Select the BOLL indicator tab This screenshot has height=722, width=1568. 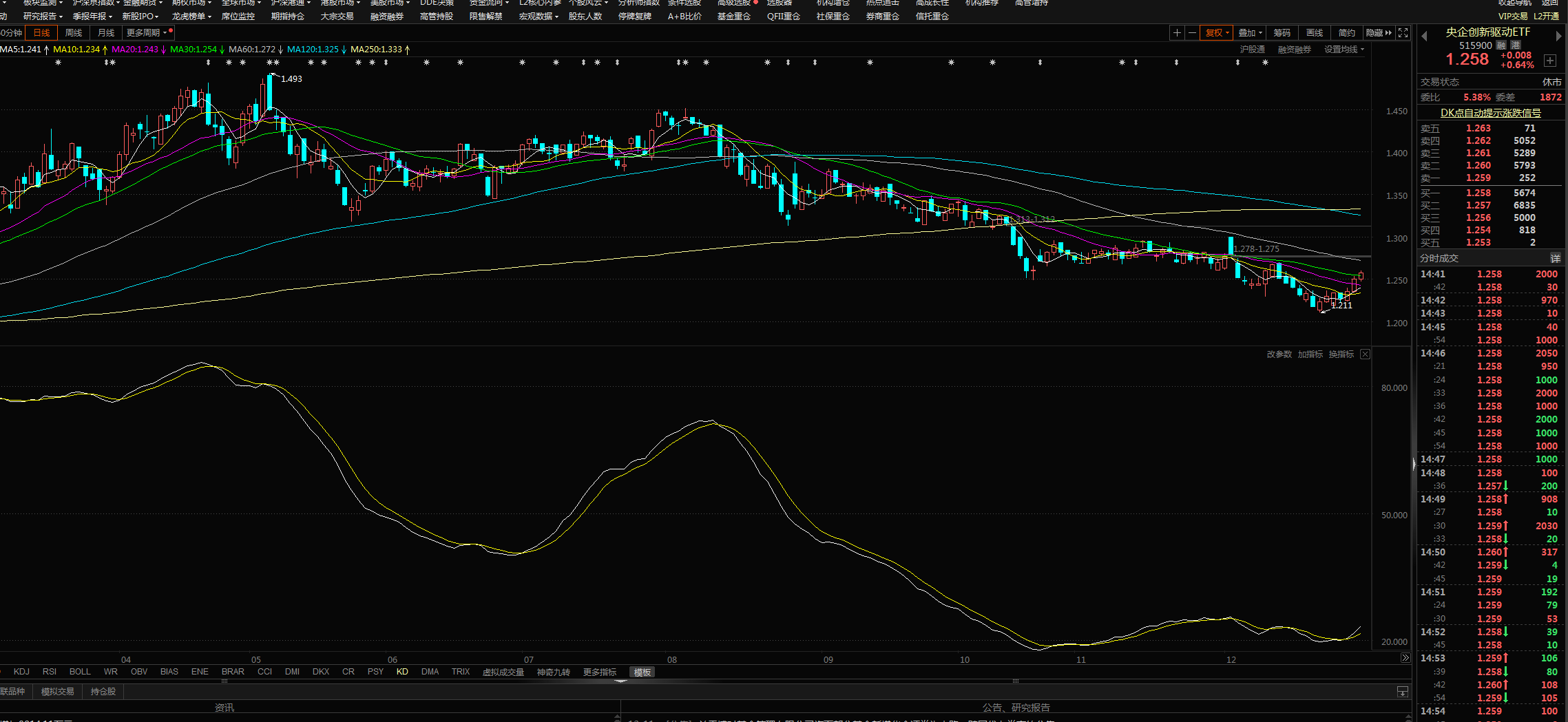click(x=80, y=672)
